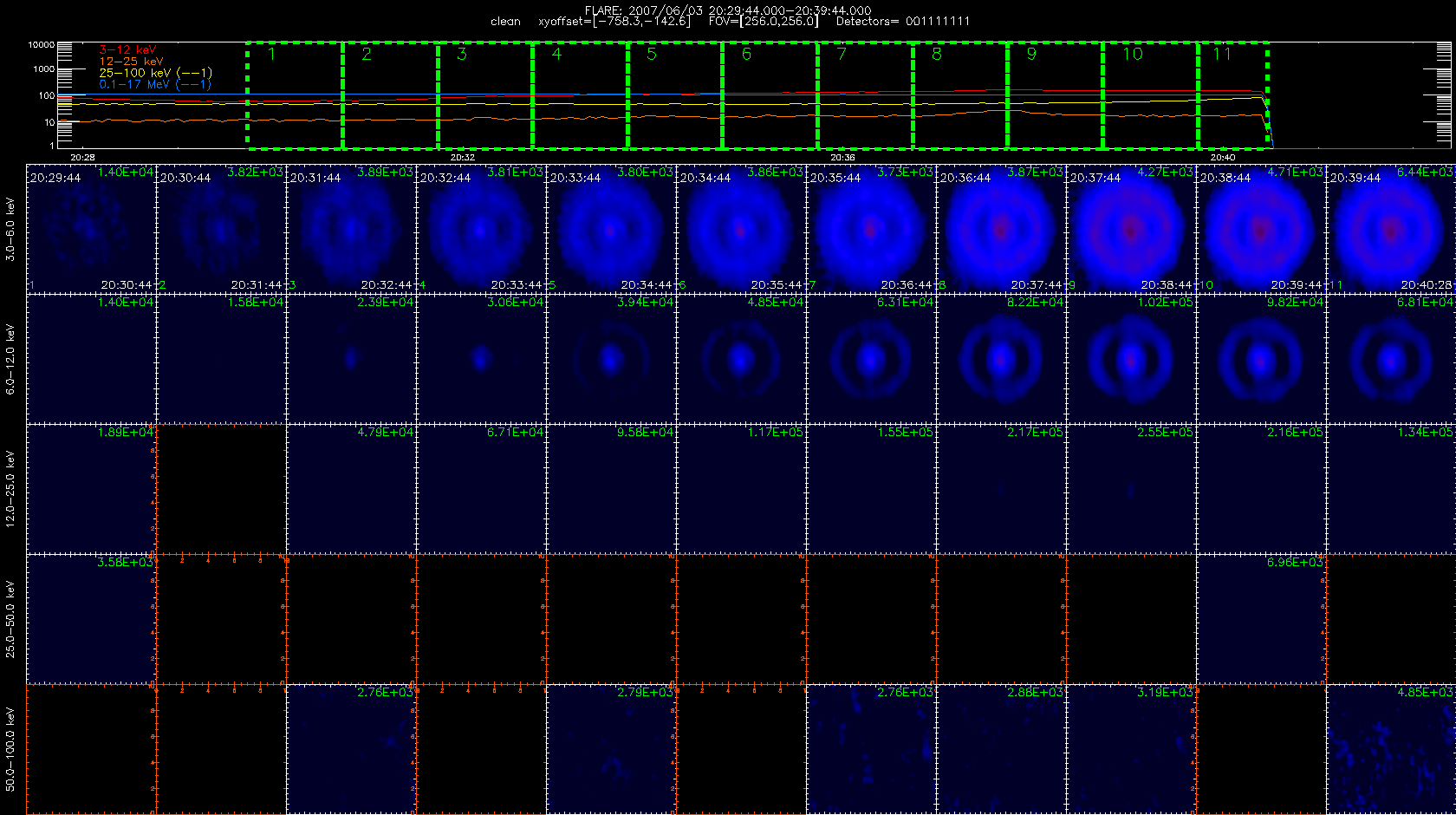Click the orange 12-25 keV legend entry
The height and width of the screenshot is (815, 1456).
tap(131, 61)
